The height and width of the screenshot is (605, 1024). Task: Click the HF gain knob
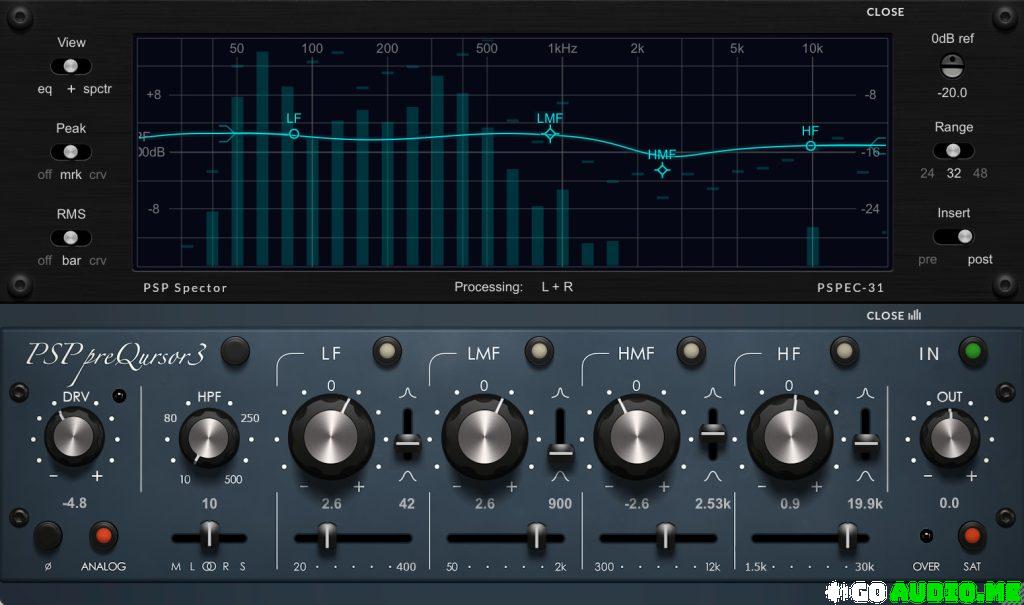tap(790, 437)
